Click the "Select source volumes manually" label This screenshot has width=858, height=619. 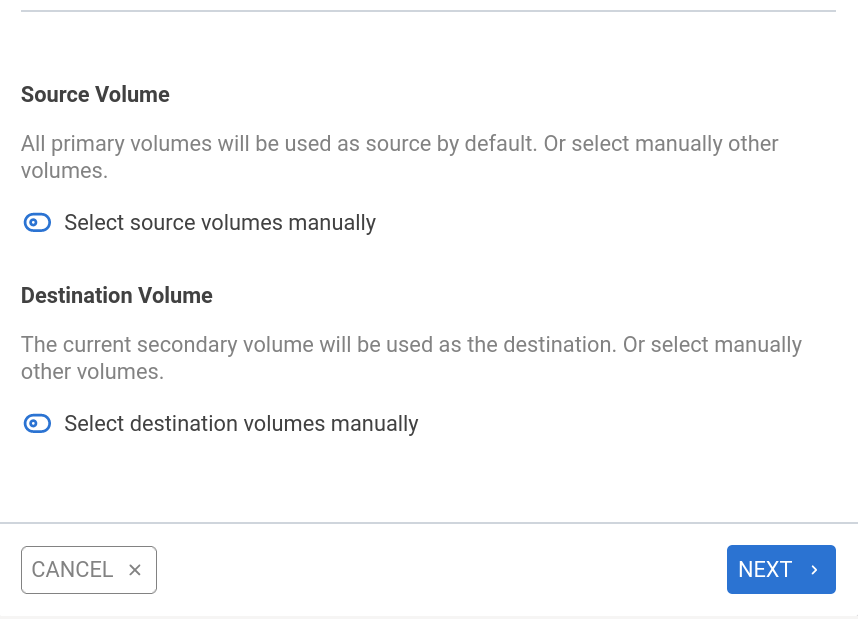point(220,223)
